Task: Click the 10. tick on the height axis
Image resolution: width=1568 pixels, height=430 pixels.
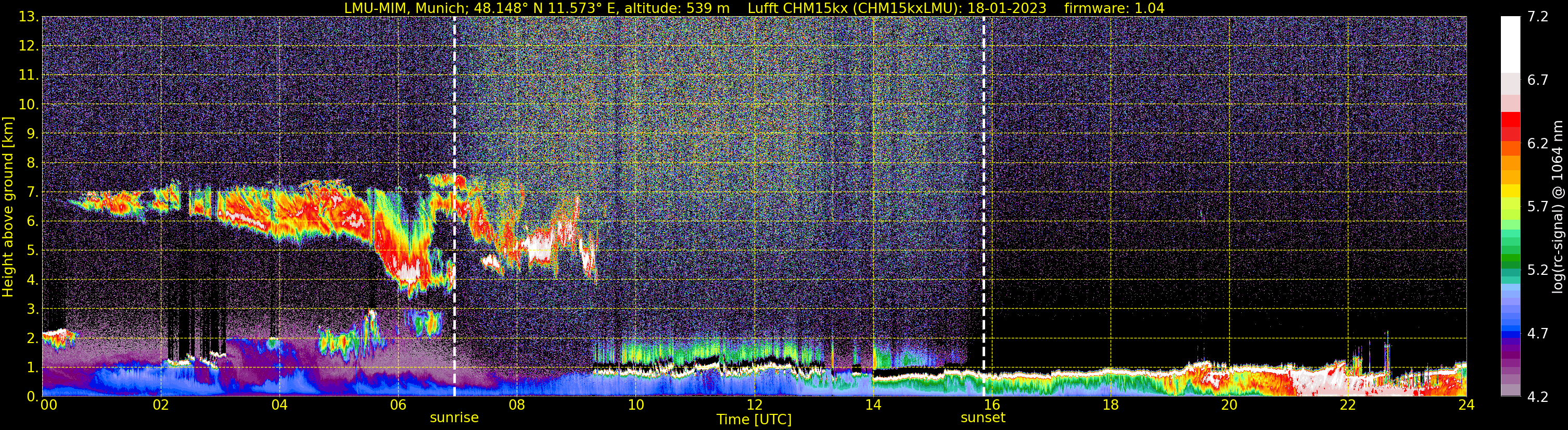Action: tap(29, 104)
